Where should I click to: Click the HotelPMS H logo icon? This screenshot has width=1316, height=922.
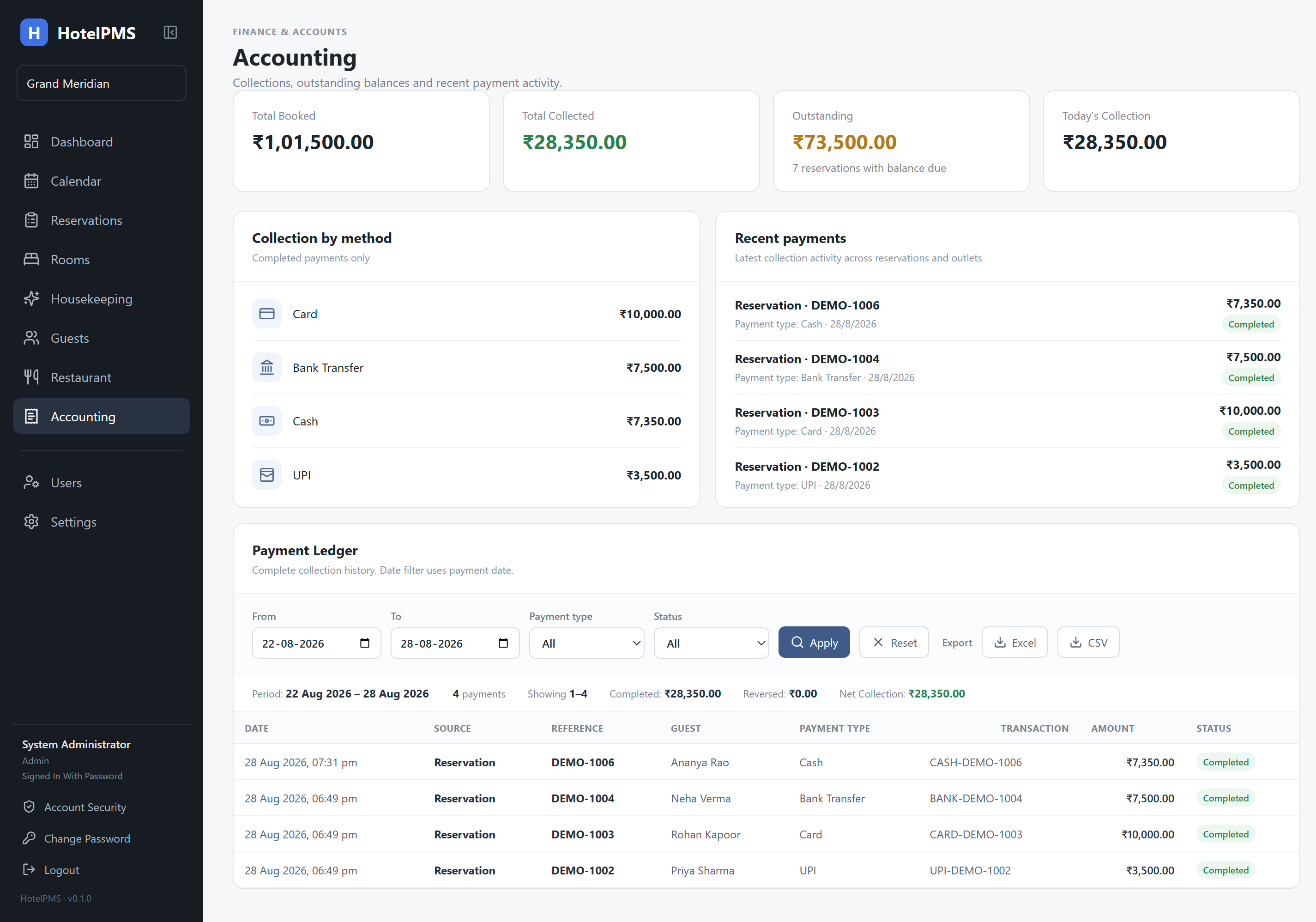34,33
